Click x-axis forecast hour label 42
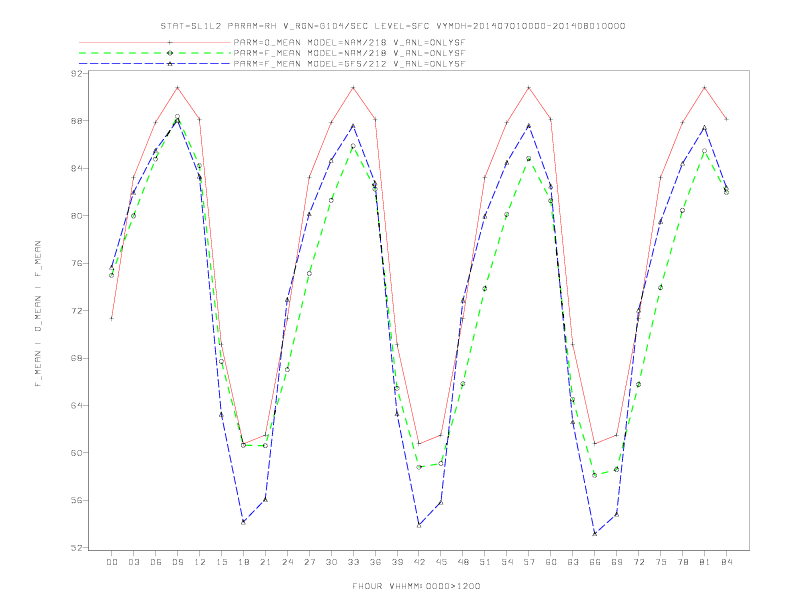 [419, 562]
